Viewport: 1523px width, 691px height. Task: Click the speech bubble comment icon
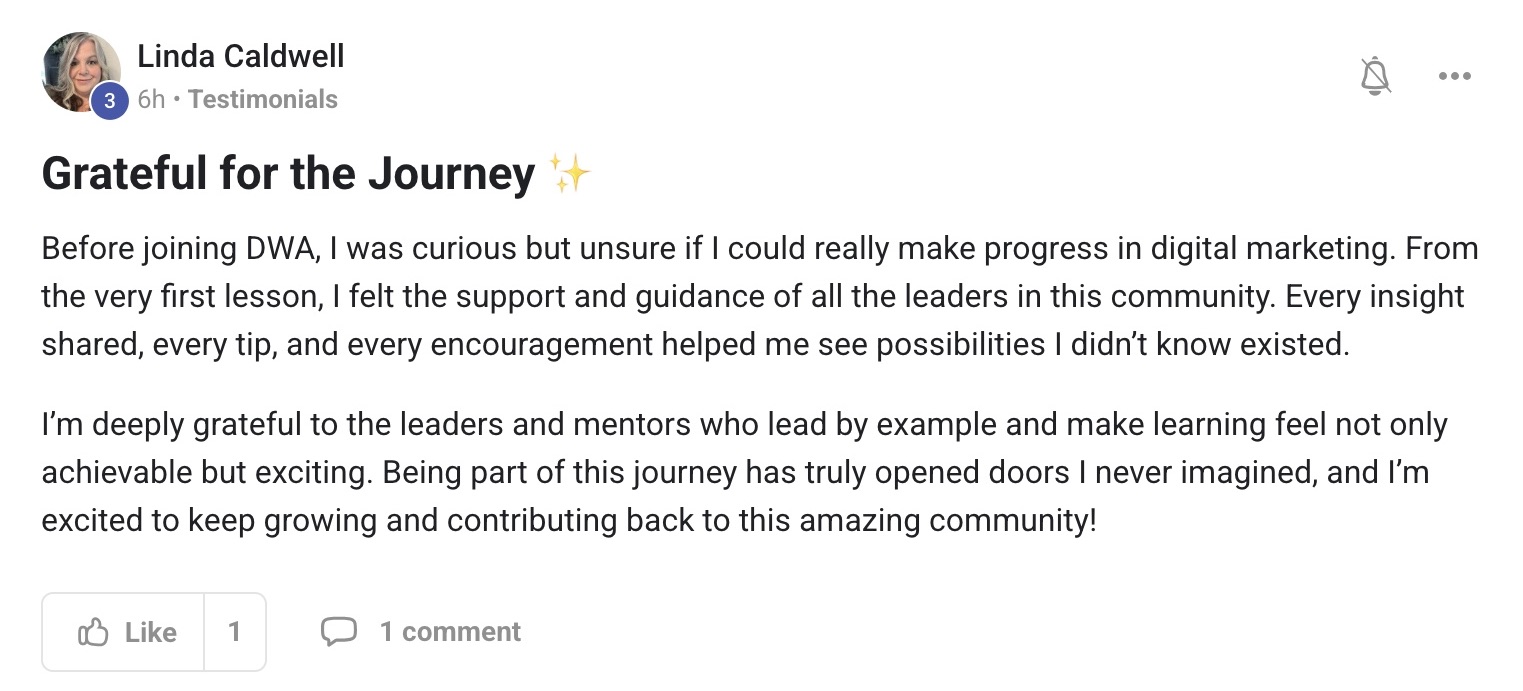pos(338,632)
